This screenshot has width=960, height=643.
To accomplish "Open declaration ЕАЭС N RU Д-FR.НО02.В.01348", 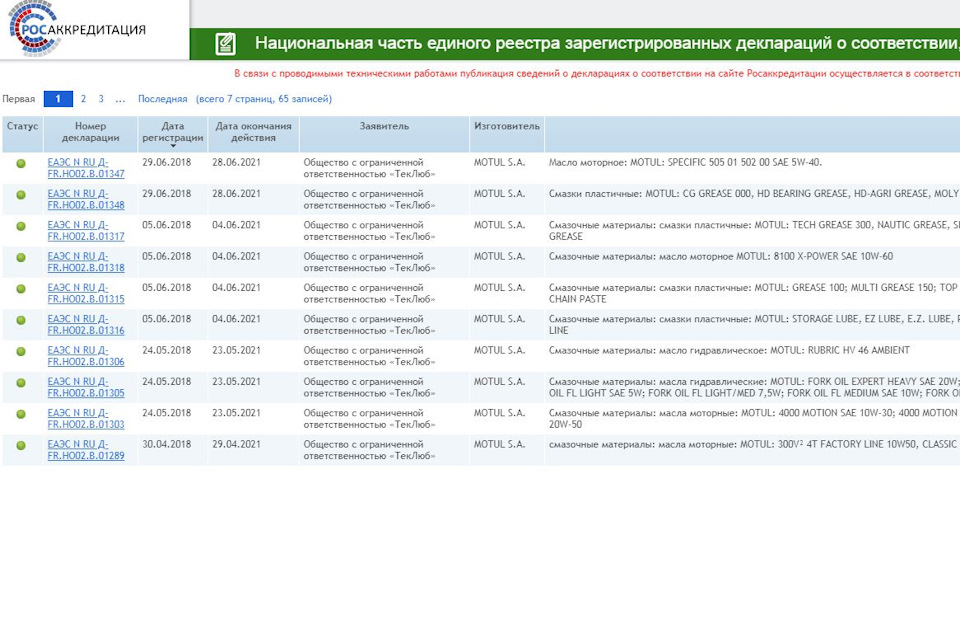I will click(x=86, y=199).
